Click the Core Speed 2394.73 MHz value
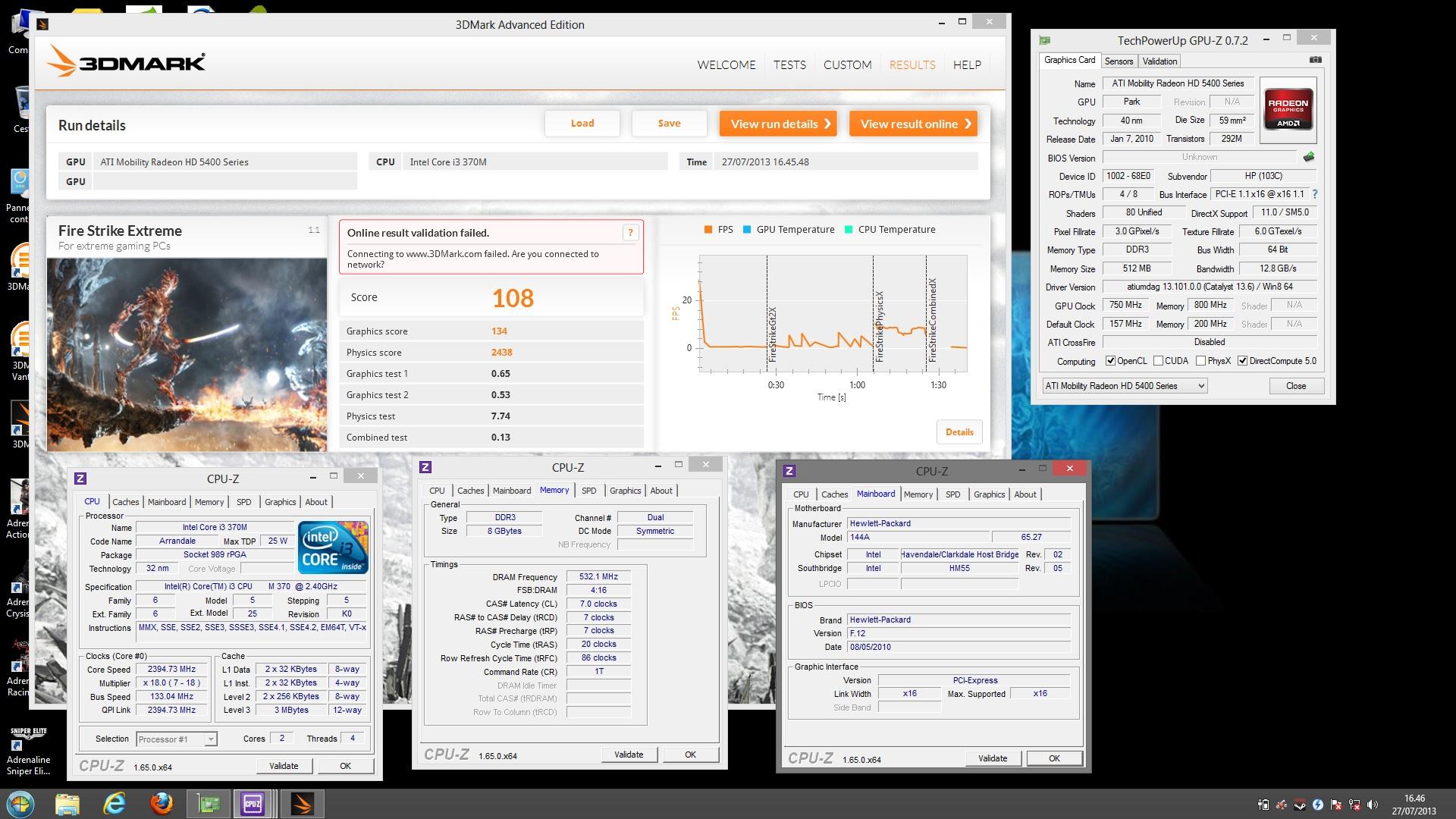 coord(171,670)
